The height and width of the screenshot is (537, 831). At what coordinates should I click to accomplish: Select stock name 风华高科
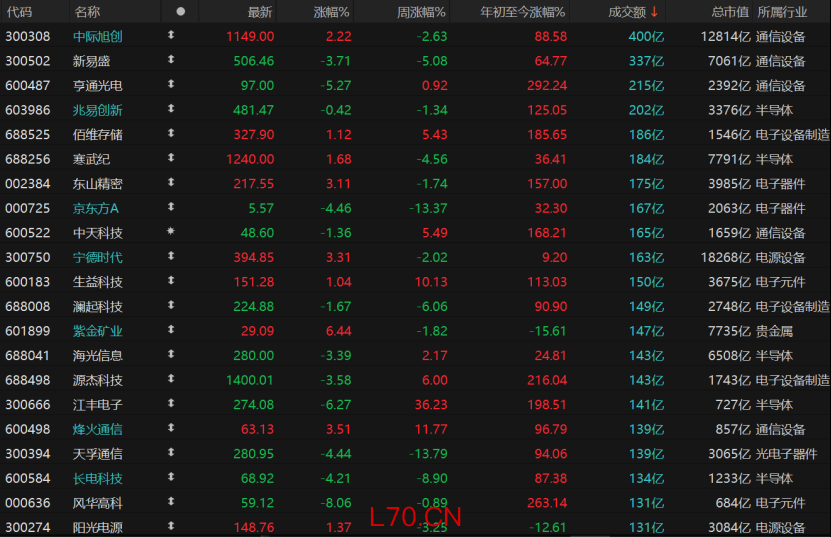click(x=98, y=503)
